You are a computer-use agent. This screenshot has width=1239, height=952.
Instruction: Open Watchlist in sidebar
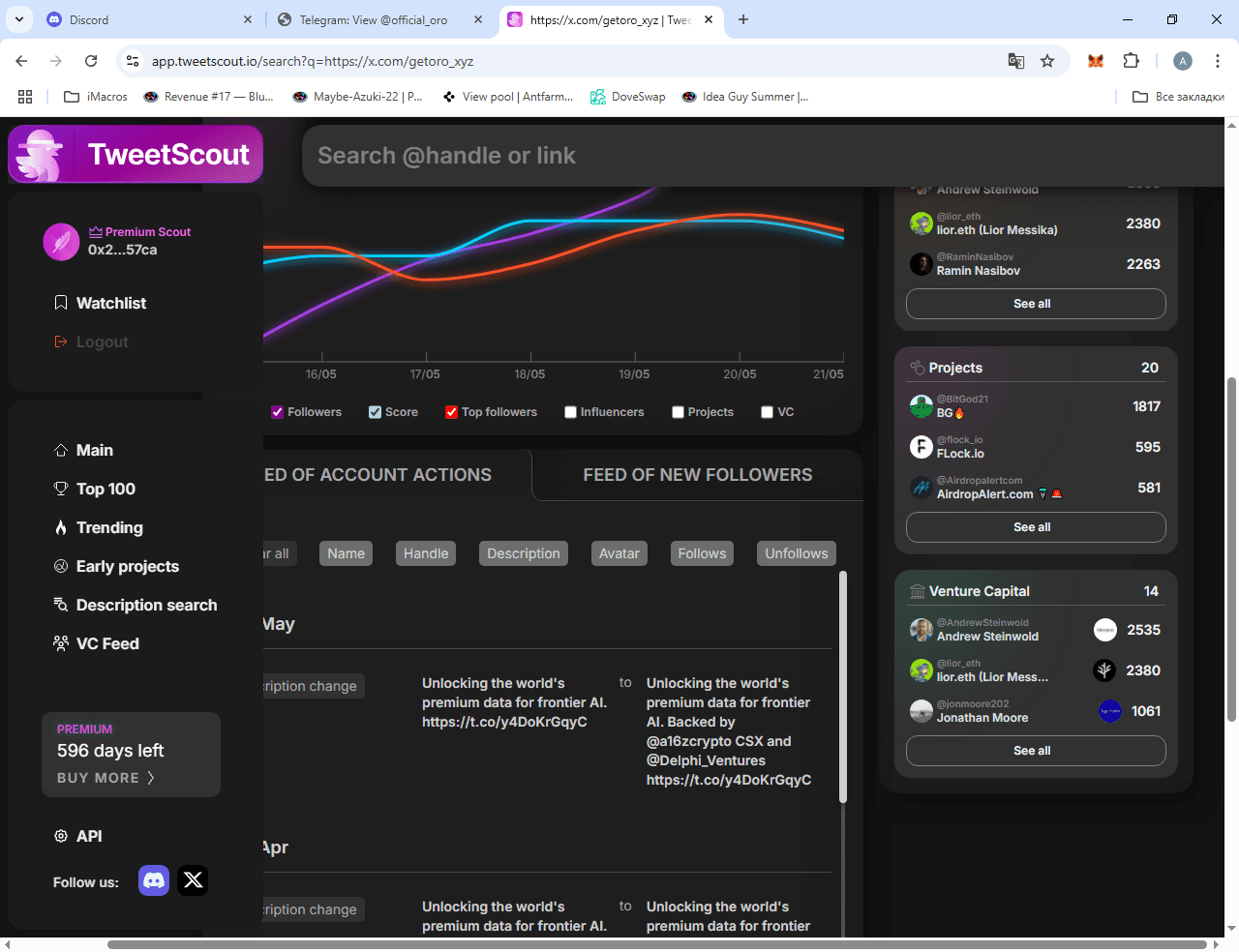(x=101, y=303)
